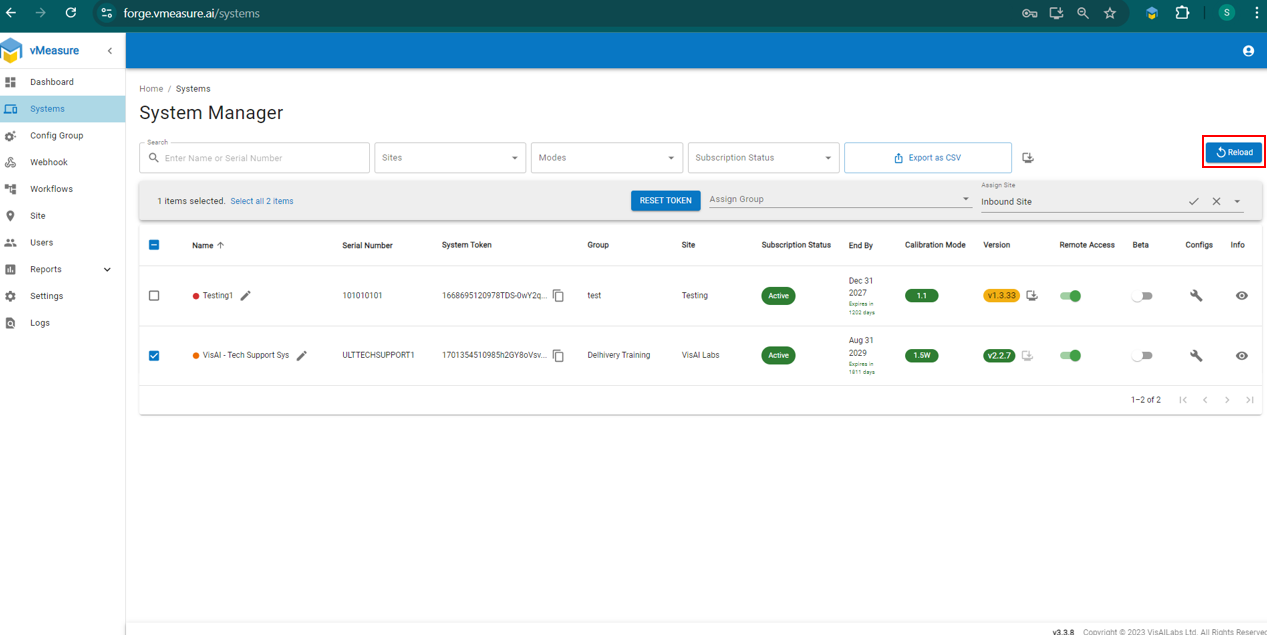Open Config Group from the sidebar

point(56,136)
